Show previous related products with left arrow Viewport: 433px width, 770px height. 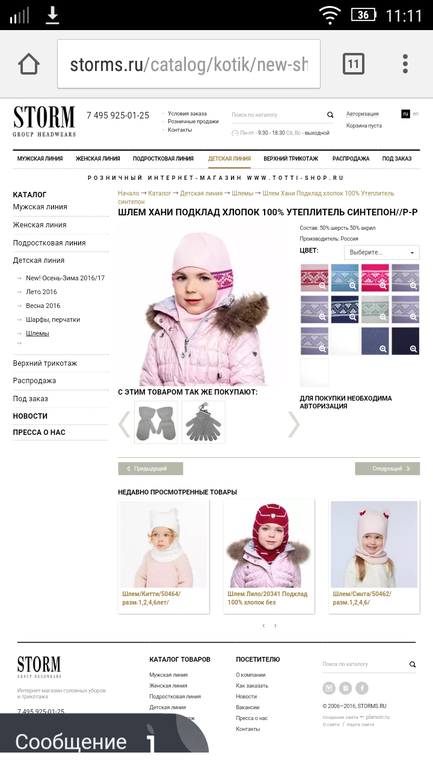(124, 423)
